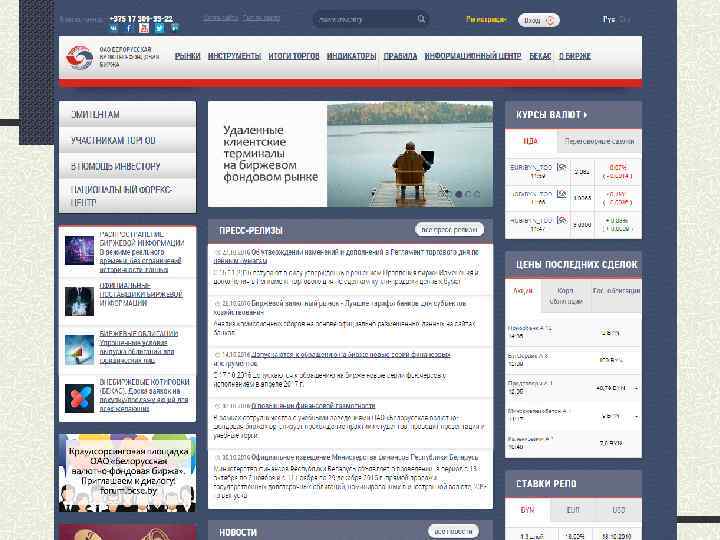Screen dimensions: 720x540
Task: Select the first banner slider dot
Action: click(x=449, y=194)
